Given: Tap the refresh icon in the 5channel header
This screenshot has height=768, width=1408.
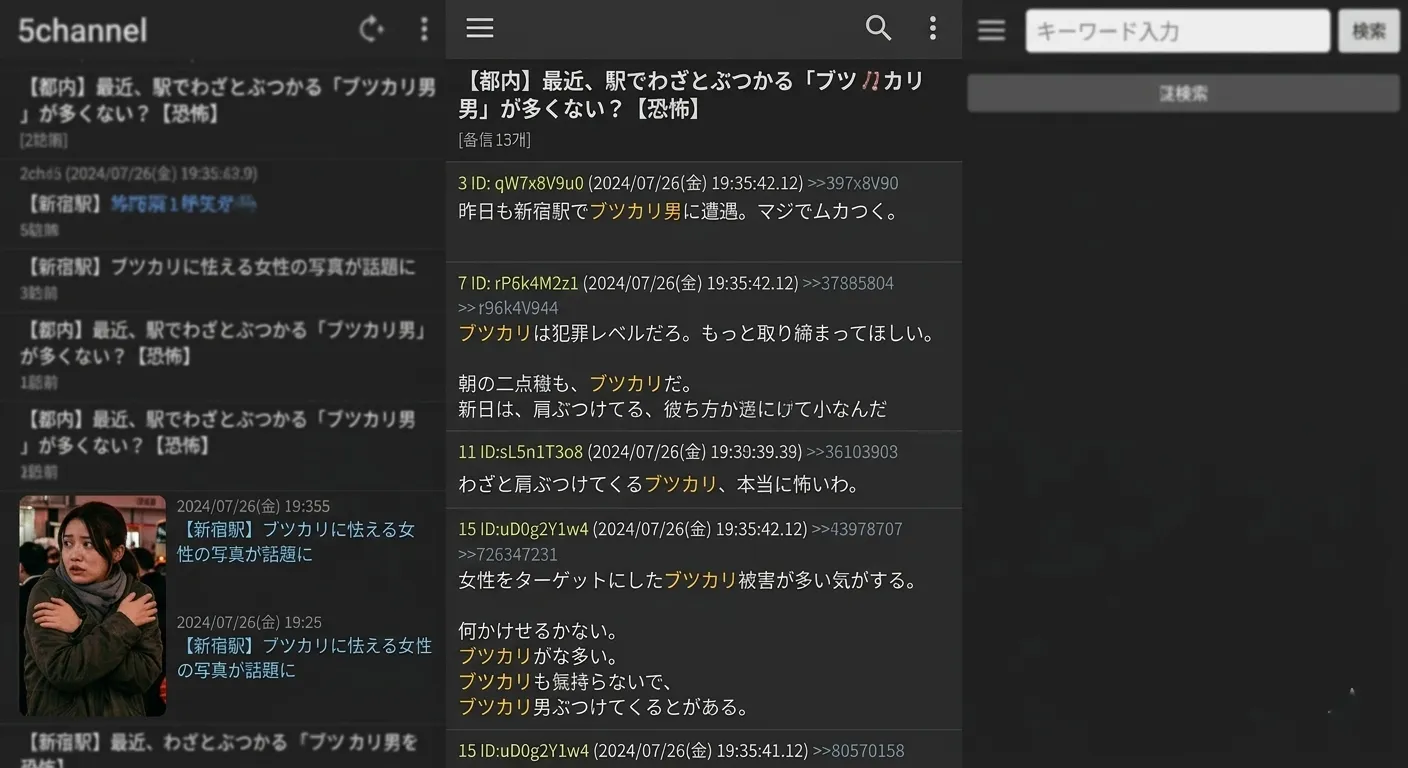Looking at the screenshot, I should point(371,29).
